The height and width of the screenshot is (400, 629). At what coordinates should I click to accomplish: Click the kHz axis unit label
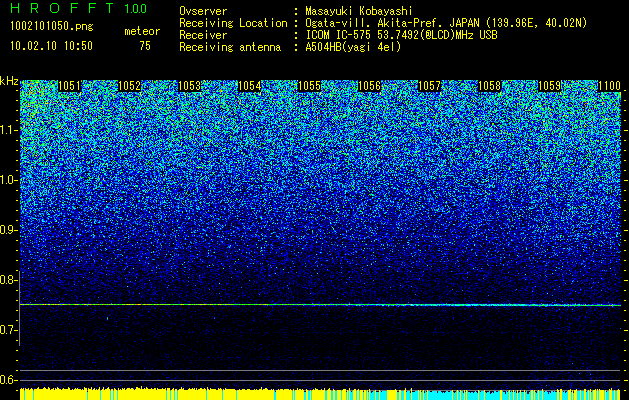coord(9,81)
